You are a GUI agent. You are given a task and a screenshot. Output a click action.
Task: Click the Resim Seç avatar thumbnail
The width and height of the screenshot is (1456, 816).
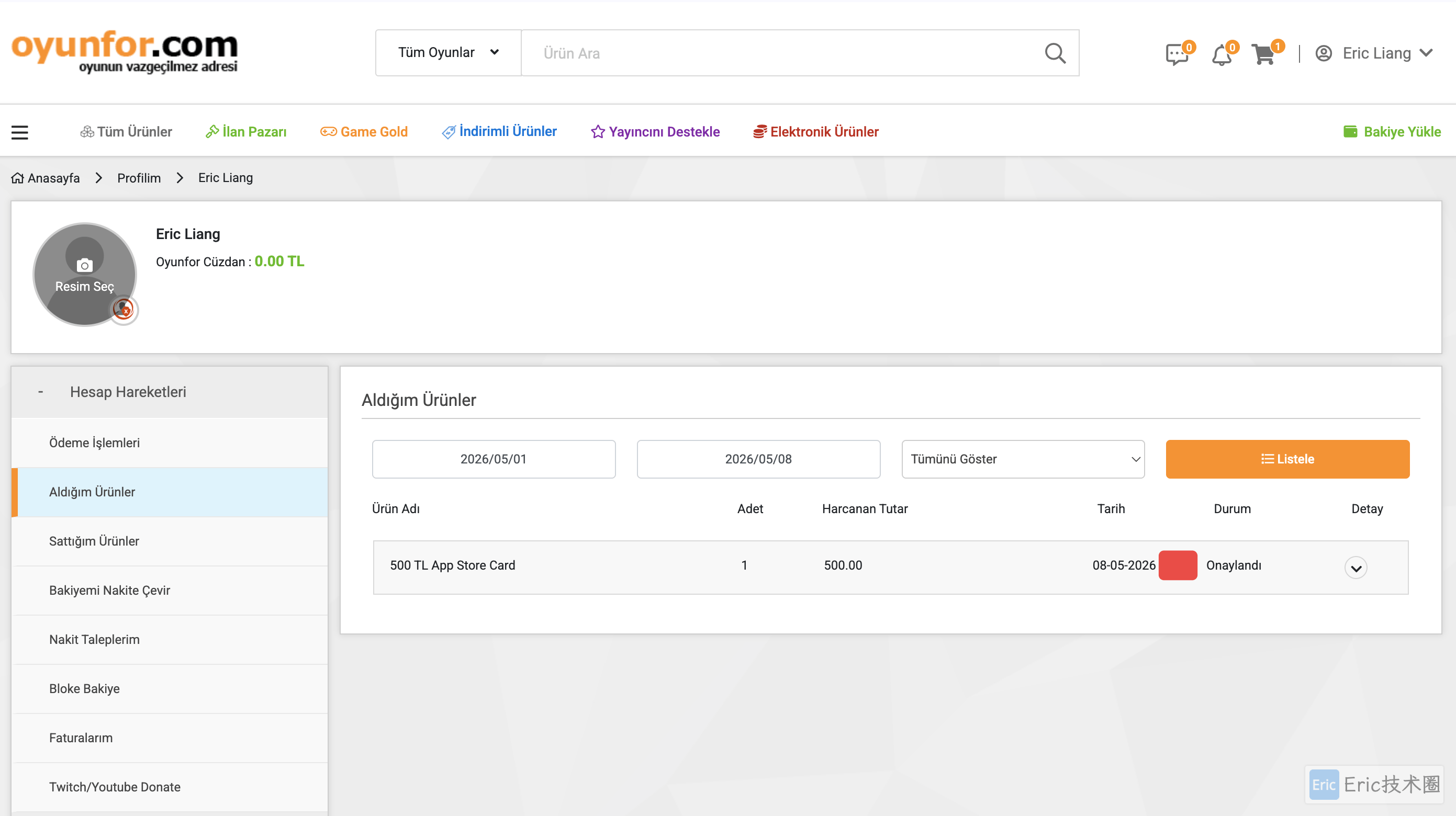pyautogui.click(x=85, y=275)
